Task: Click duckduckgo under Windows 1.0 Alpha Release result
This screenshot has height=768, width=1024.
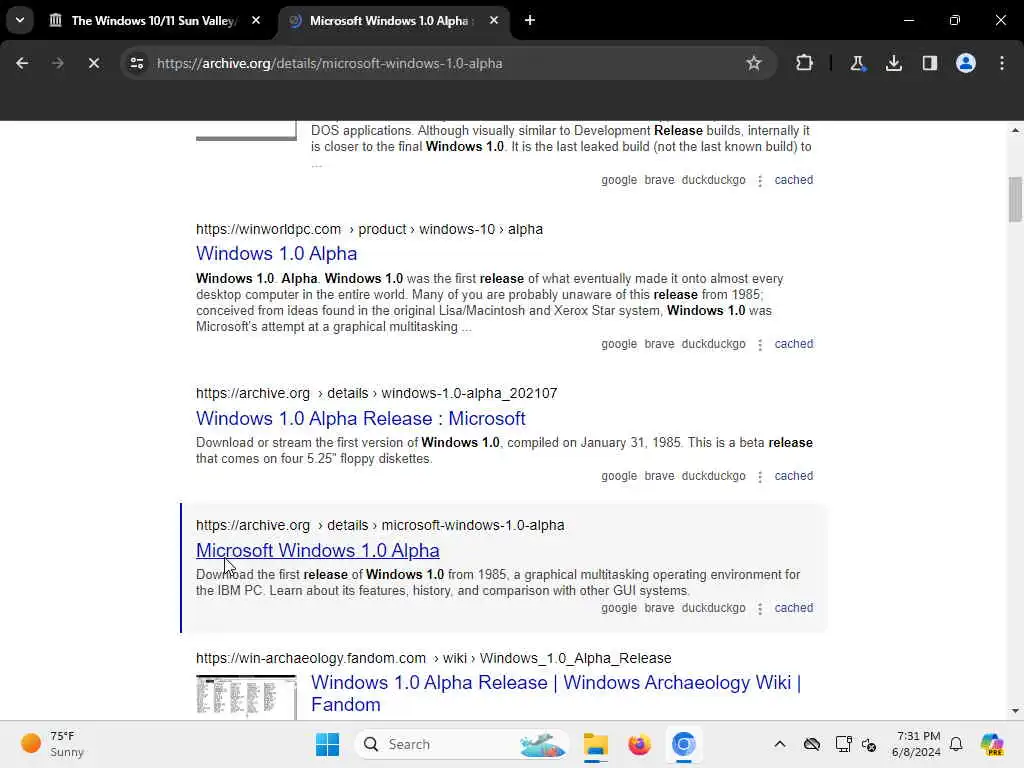Action: [x=713, y=476]
